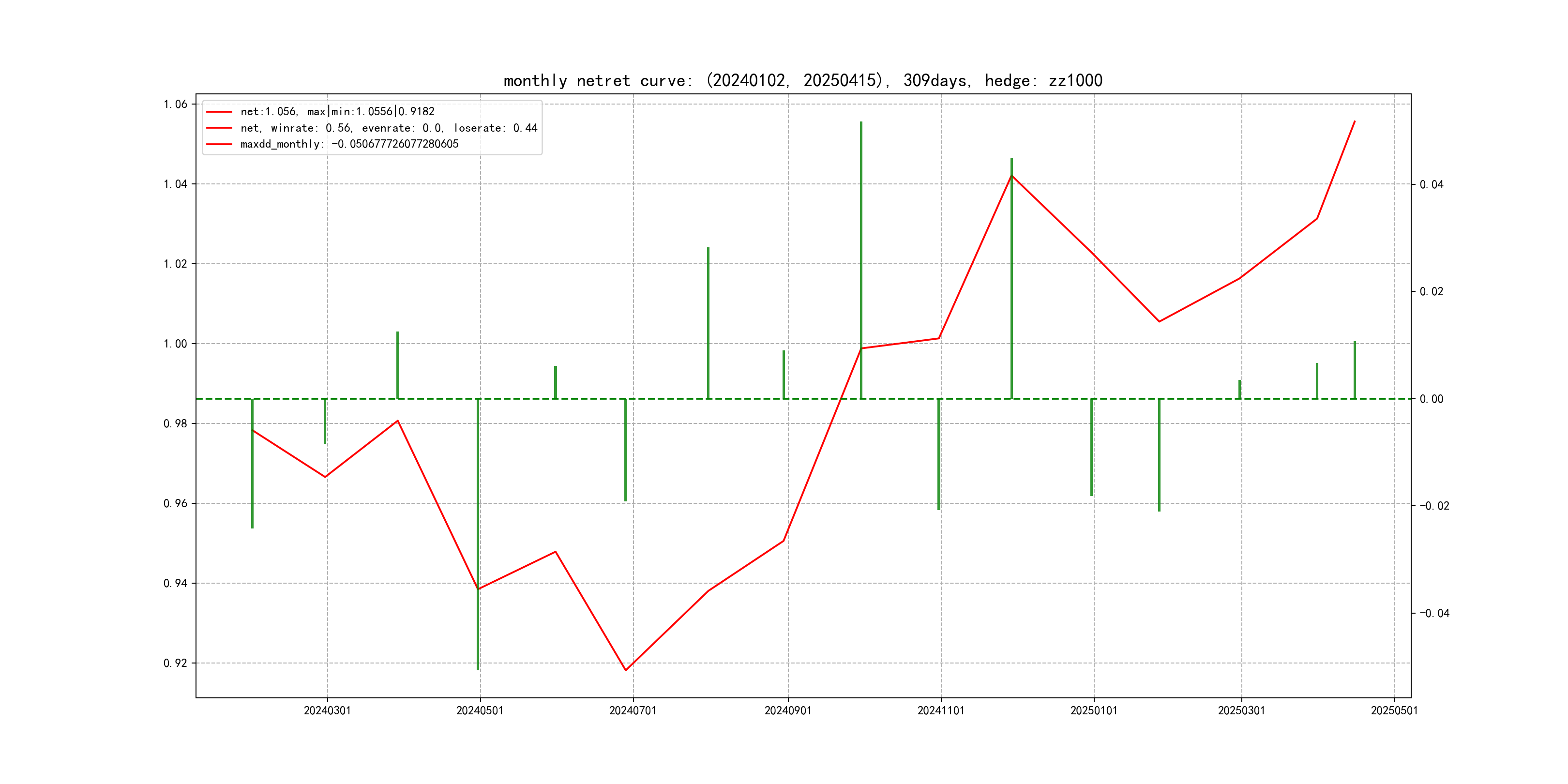Viewport: 1568px width, 784px height.
Task: Click the maxdd_monthly legend entry
Action: [349, 144]
